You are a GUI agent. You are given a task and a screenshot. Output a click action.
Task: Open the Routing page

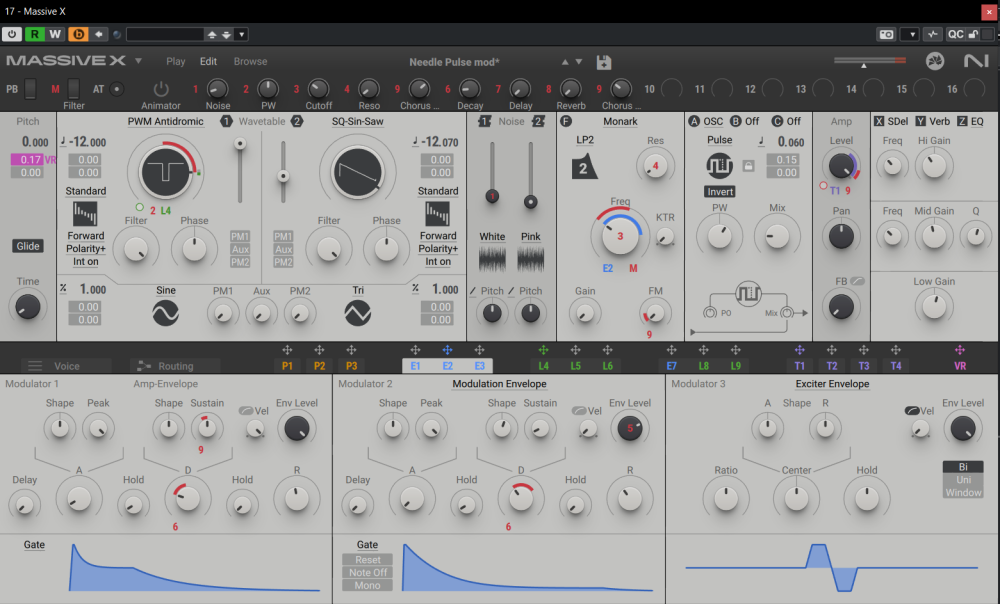[x=175, y=365]
